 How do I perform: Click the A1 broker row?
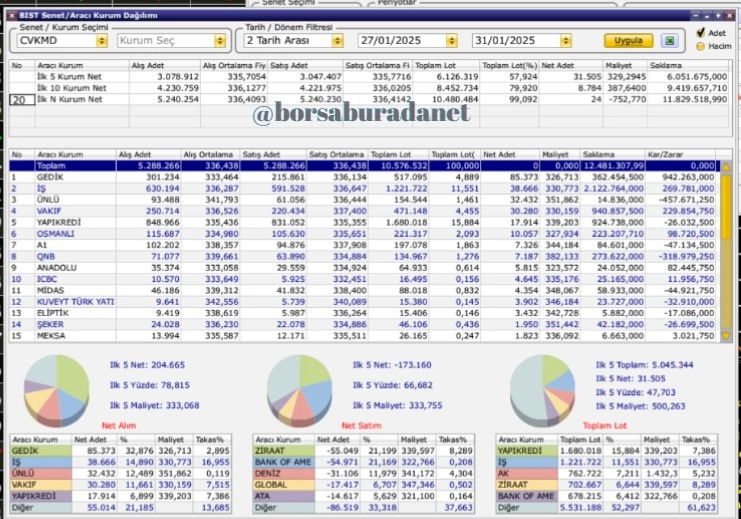[364, 245]
